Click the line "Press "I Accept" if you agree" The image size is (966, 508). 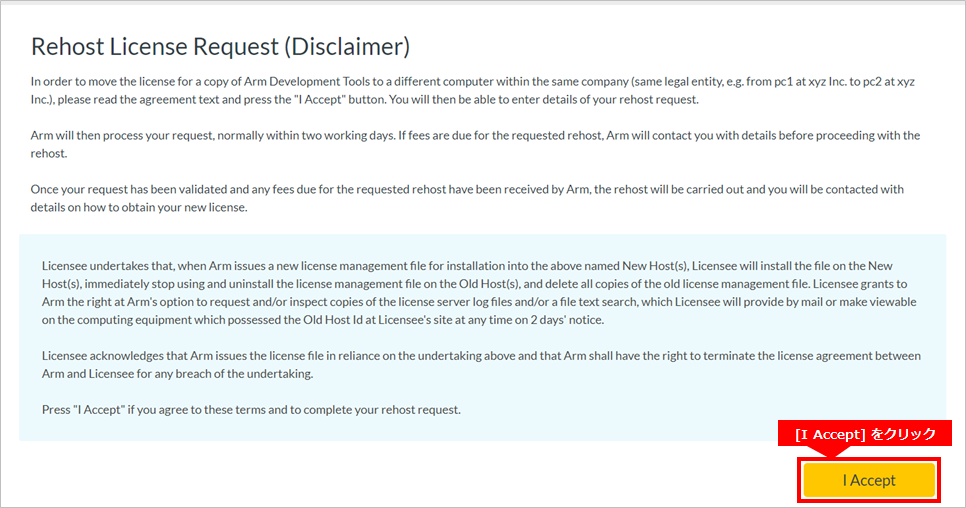(251, 410)
